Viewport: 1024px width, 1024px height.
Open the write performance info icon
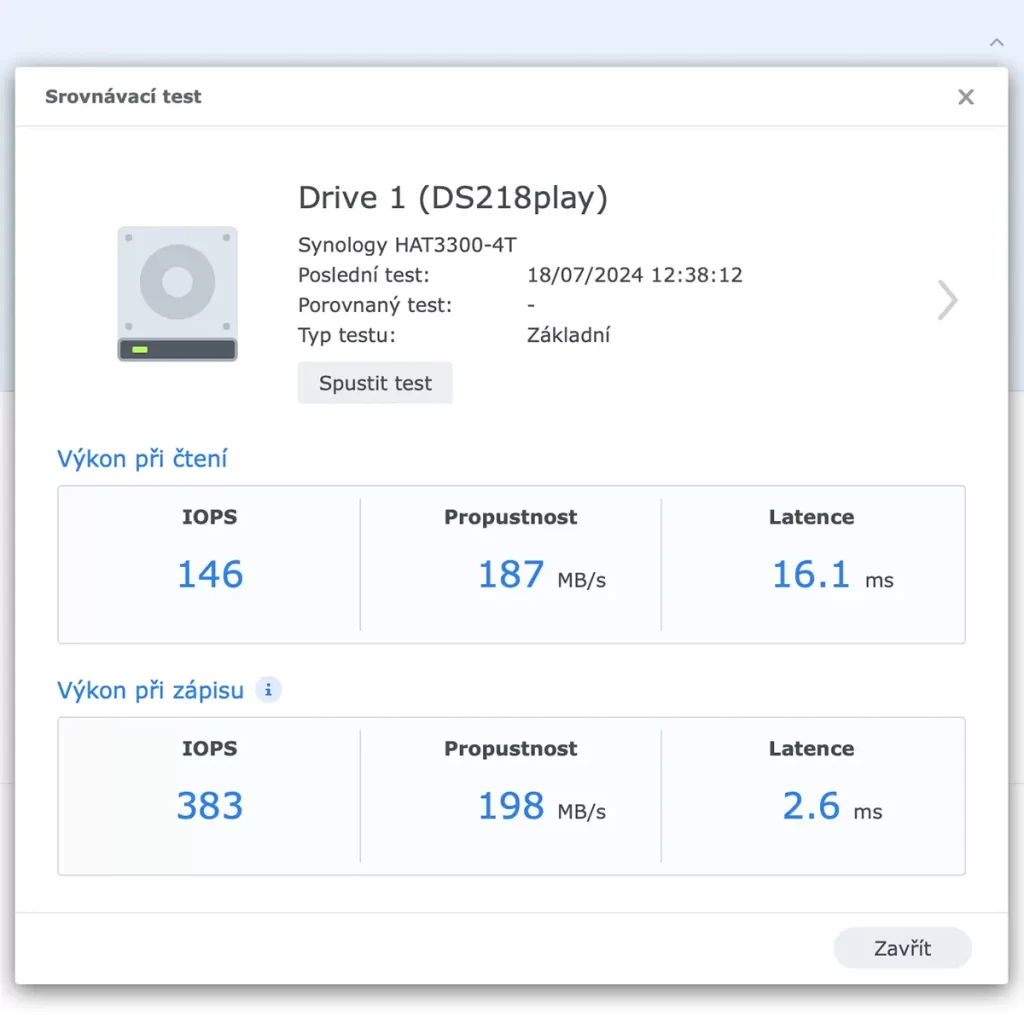point(268,690)
